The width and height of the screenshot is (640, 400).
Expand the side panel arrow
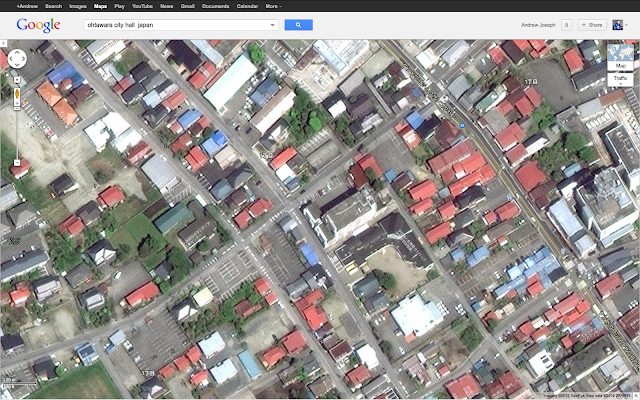(3, 42)
